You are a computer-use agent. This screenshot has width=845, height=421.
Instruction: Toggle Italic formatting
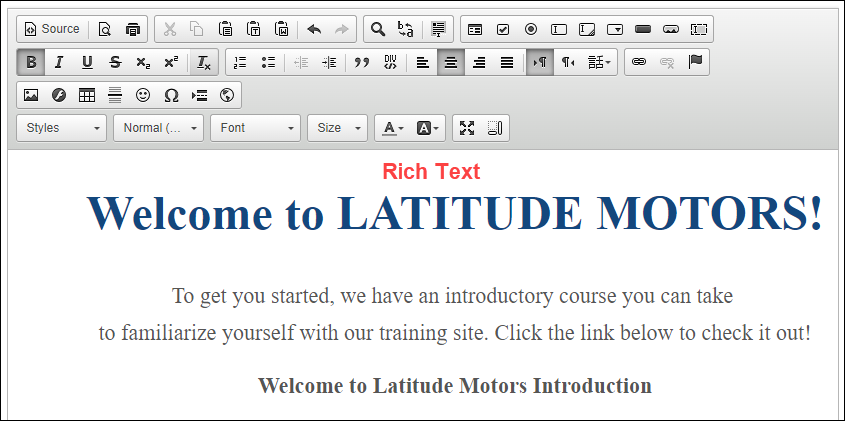[59, 62]
